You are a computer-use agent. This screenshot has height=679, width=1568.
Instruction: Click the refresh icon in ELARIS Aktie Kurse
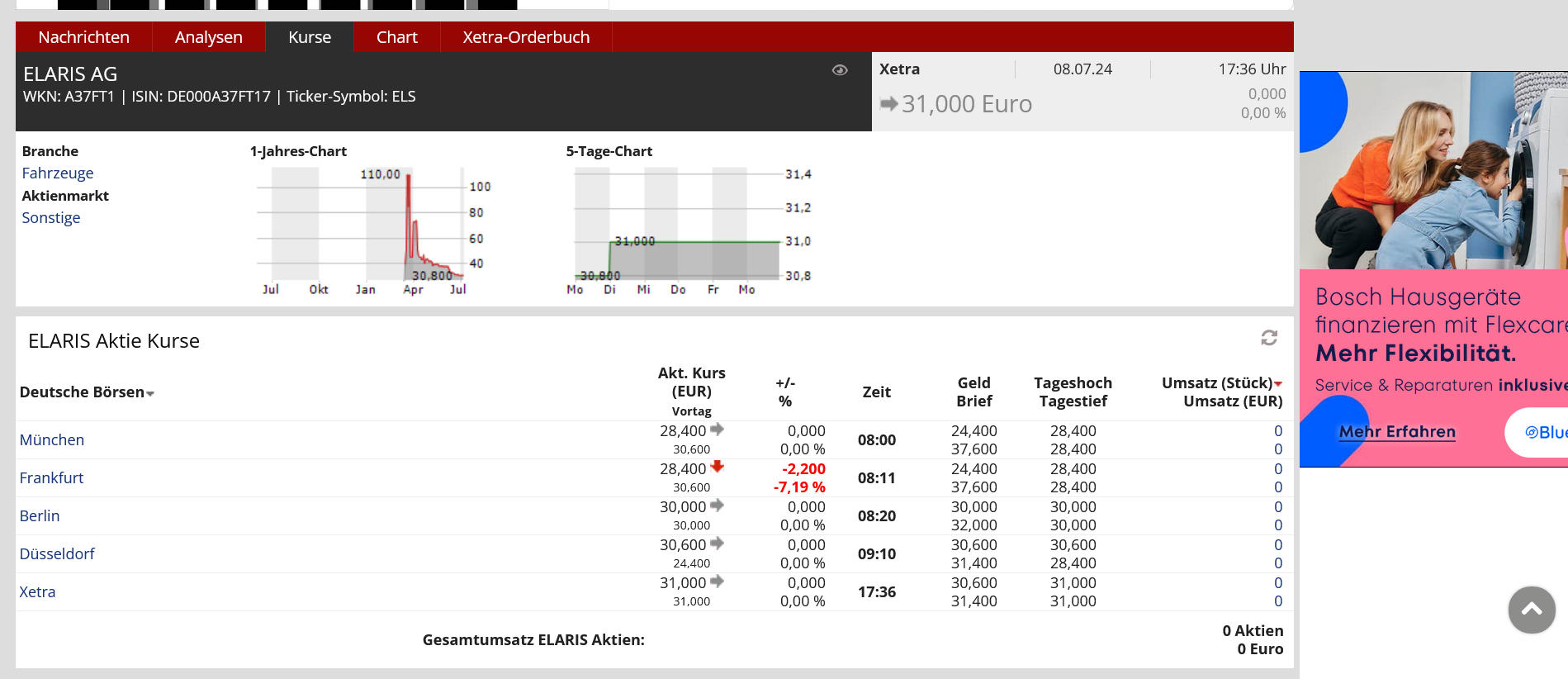[1269, 338]
